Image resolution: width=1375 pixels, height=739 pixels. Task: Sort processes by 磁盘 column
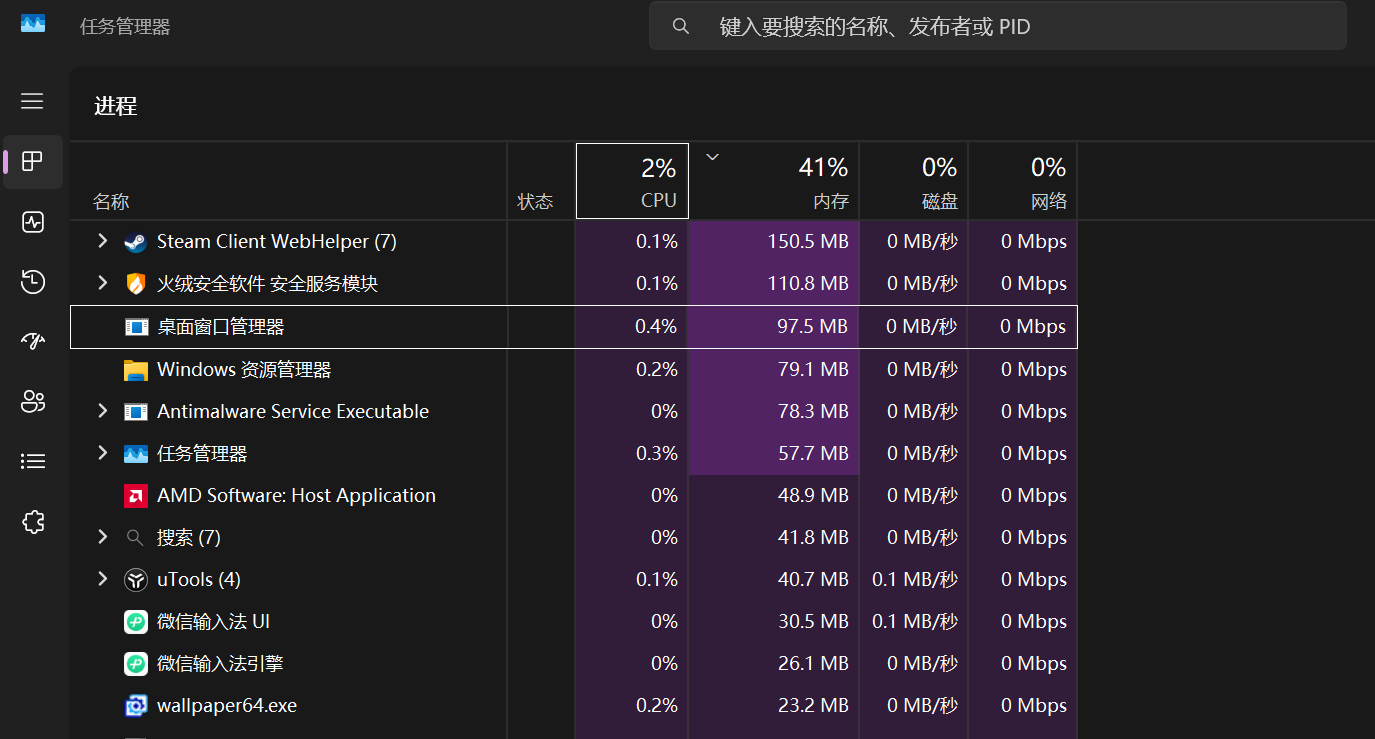[914, 181]
